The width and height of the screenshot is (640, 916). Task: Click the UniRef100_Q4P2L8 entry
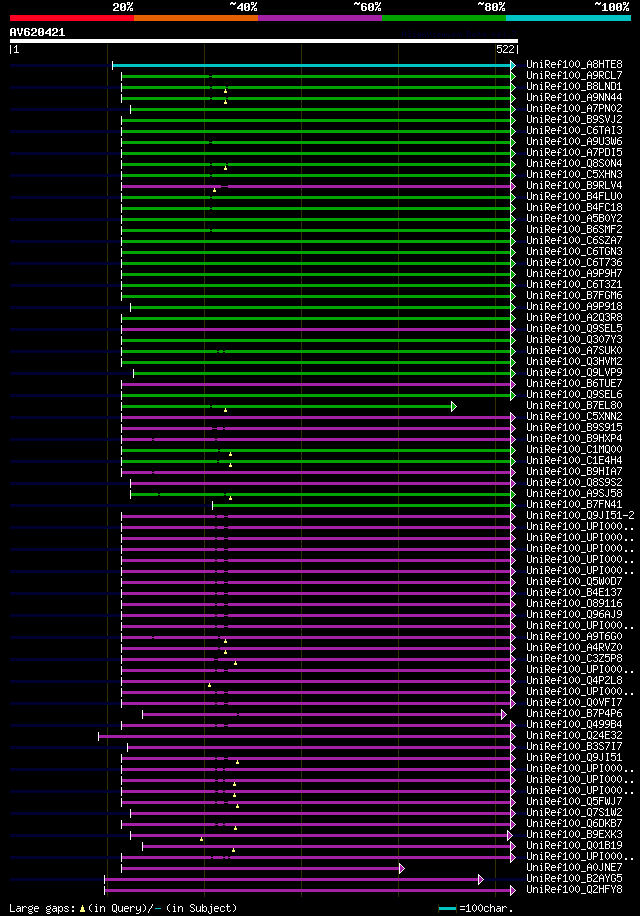pyautogui.click(x=574, y=681)
